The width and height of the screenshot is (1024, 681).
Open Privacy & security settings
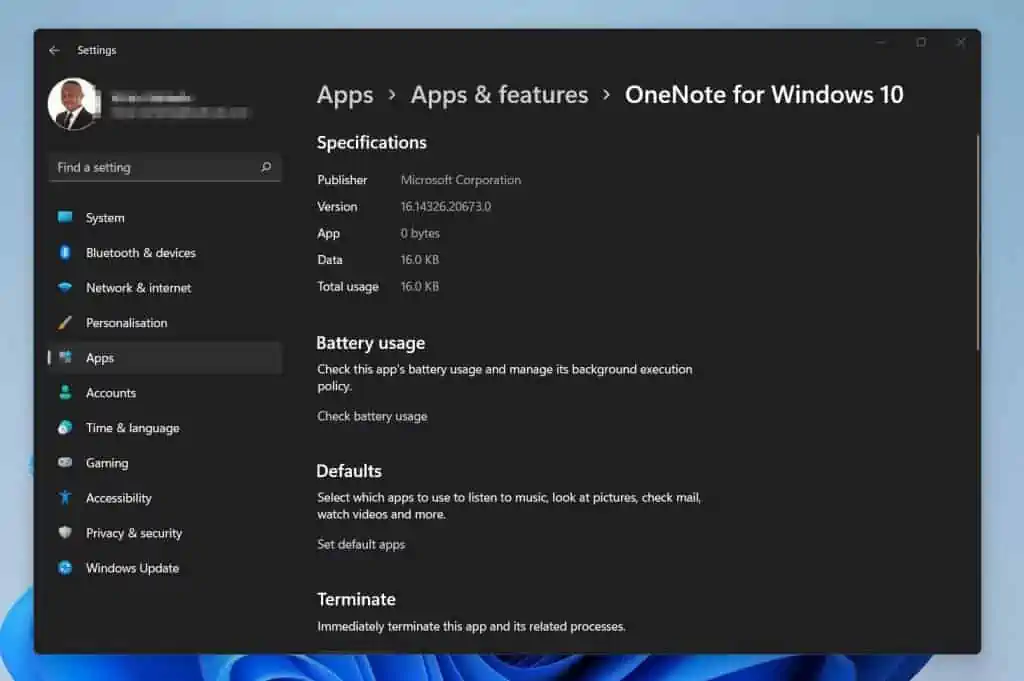(x=133, y=532)
